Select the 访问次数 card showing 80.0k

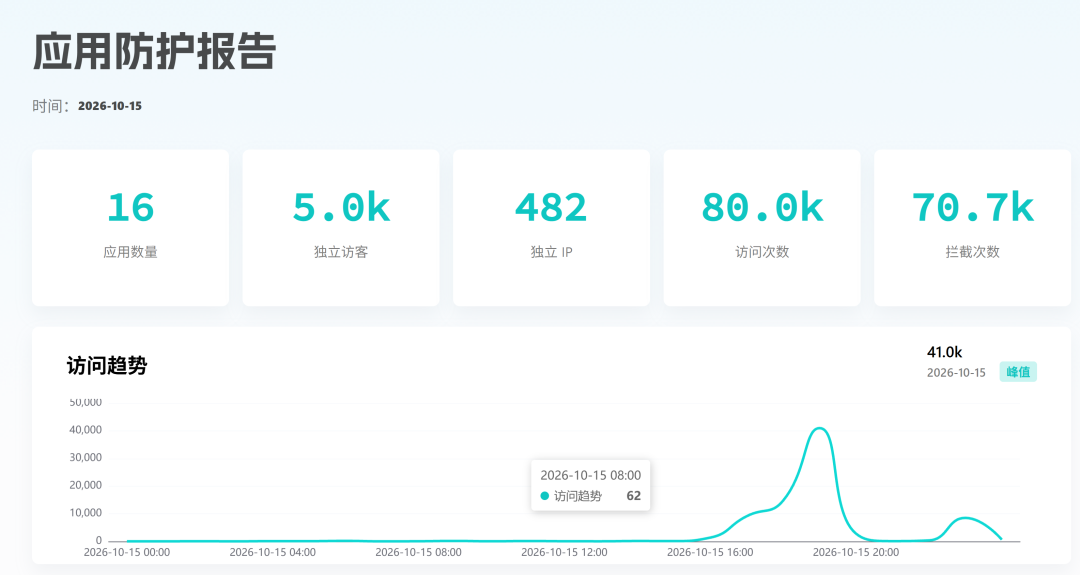(762, 228)
